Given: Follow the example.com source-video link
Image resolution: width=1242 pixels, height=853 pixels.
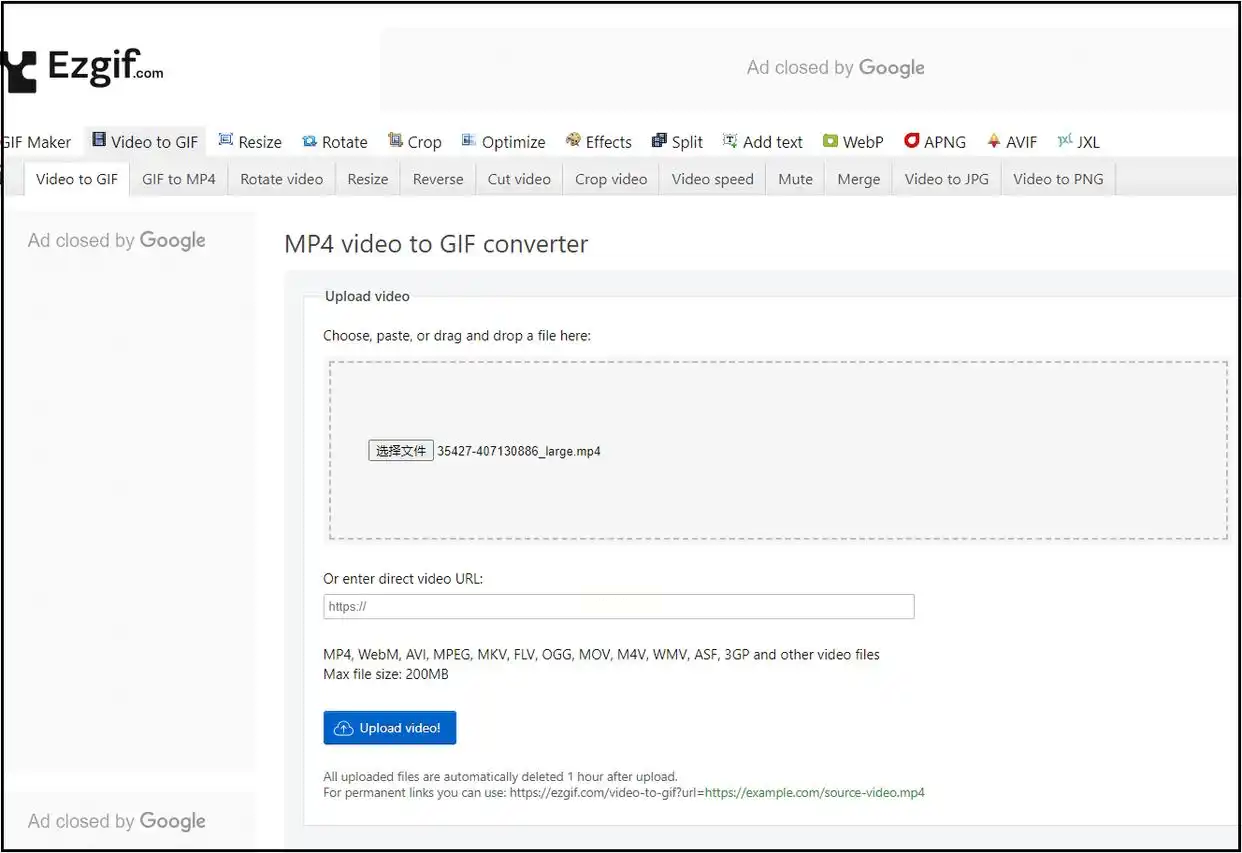Looking at the screenshot, I should [x=815, y=793].
